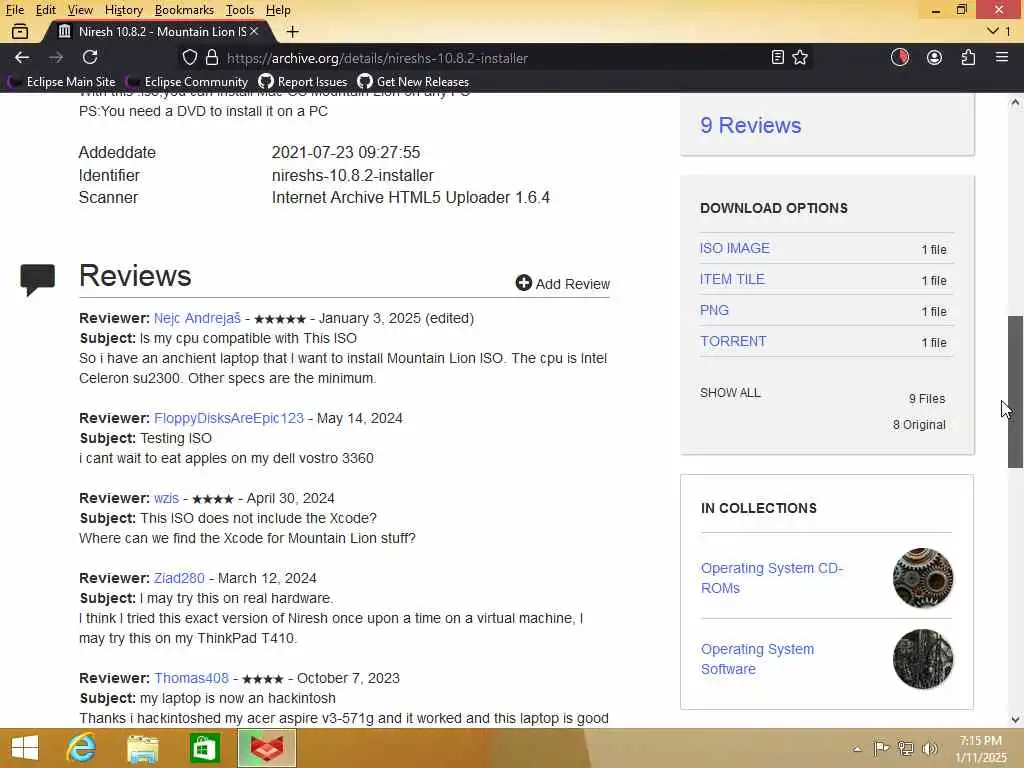Image resolution: width=1024 pixels, height=768 pixels.
Task: Open Operating System CD-ROMs collection
Action: tap(772, 578)
